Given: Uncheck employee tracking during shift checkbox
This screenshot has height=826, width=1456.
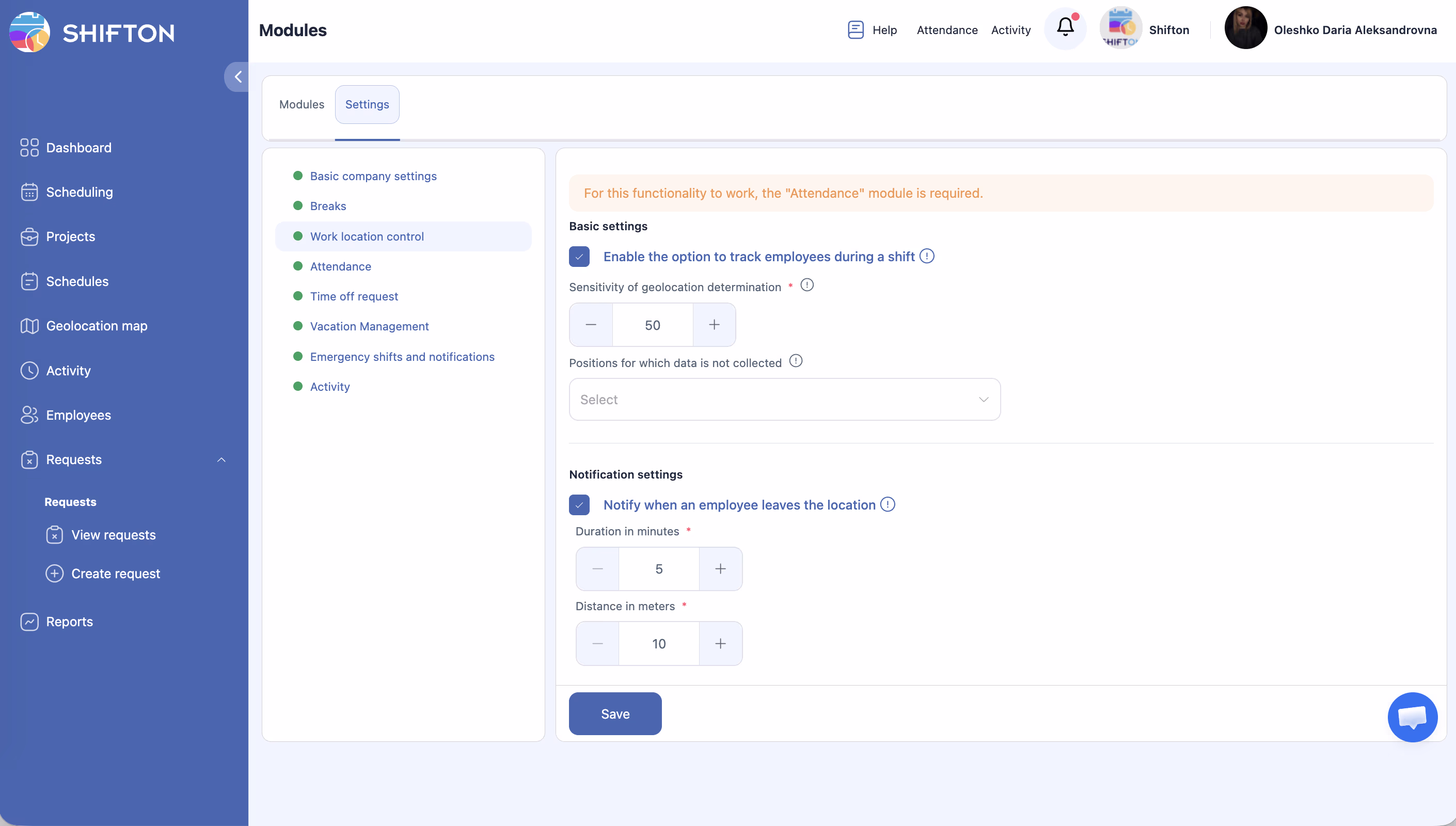Looking at the screenshot, I should coord(579,257).
